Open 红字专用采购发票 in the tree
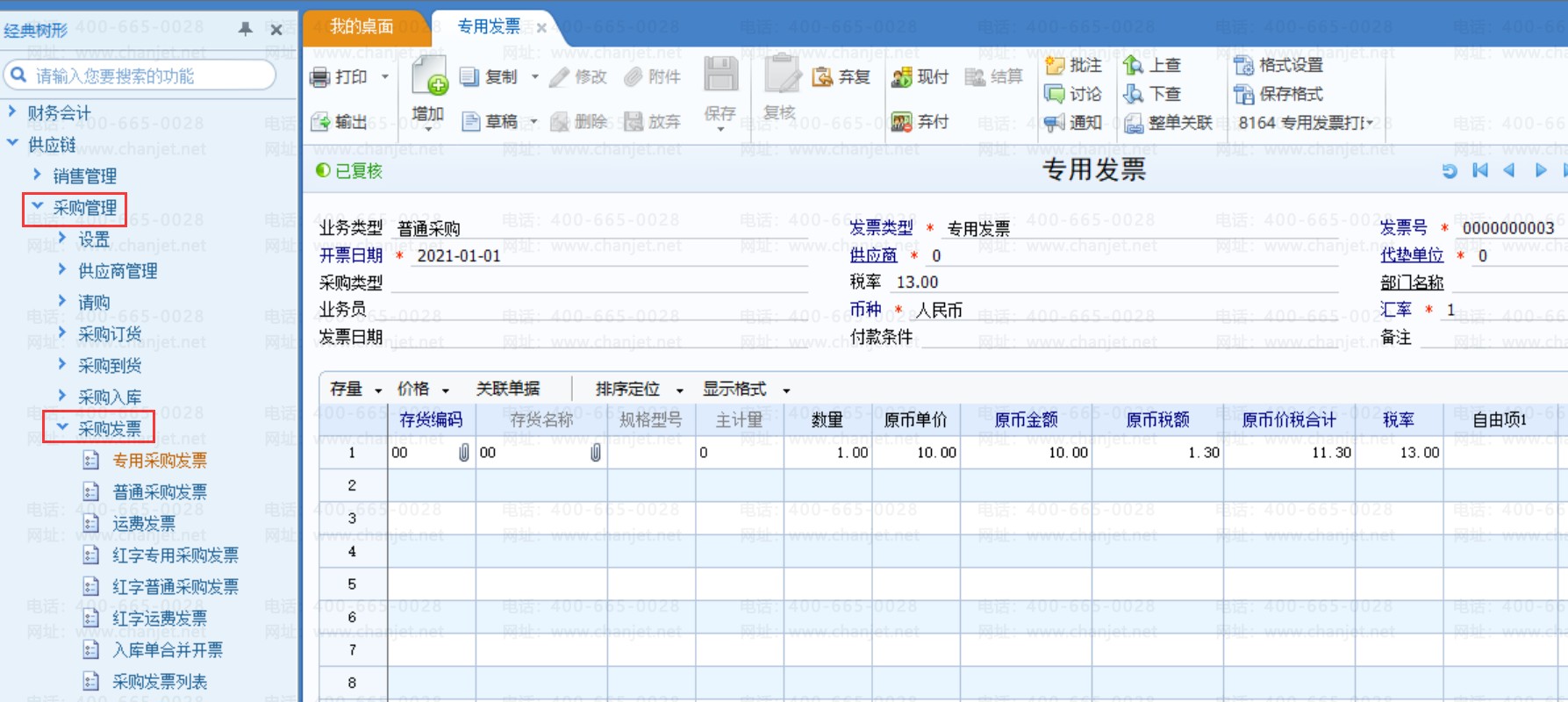The image size is (1568, 702). pyautogui.click(x=175, y=555)
